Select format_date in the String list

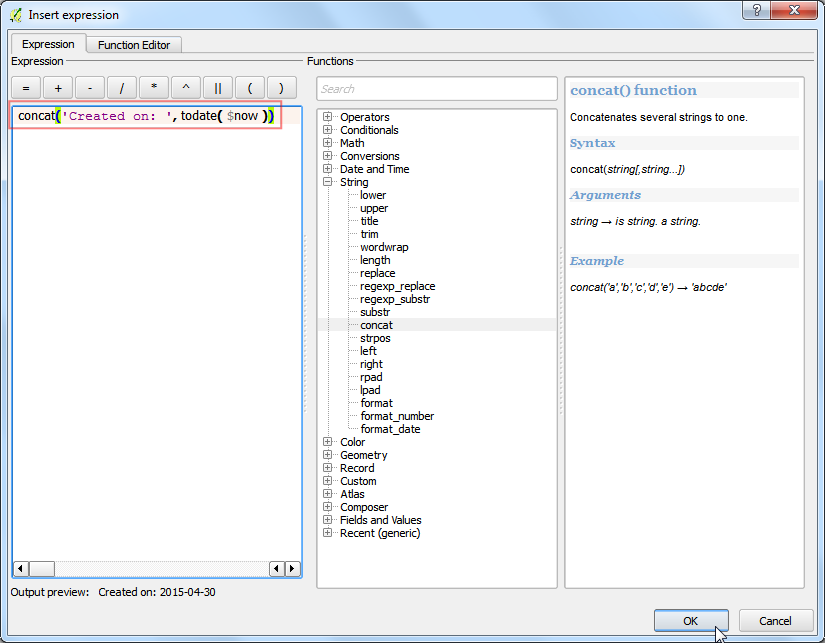(390, 429)
